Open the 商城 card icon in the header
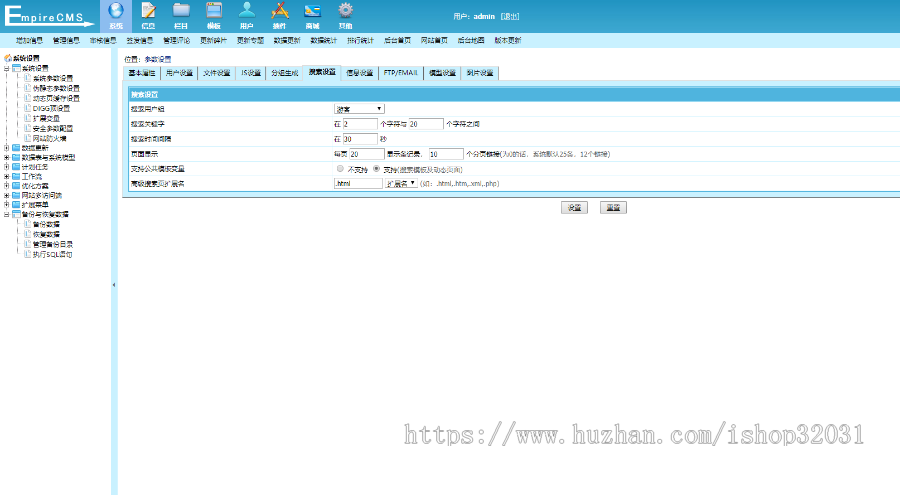 pyautogui.click(x=312, y=10)
